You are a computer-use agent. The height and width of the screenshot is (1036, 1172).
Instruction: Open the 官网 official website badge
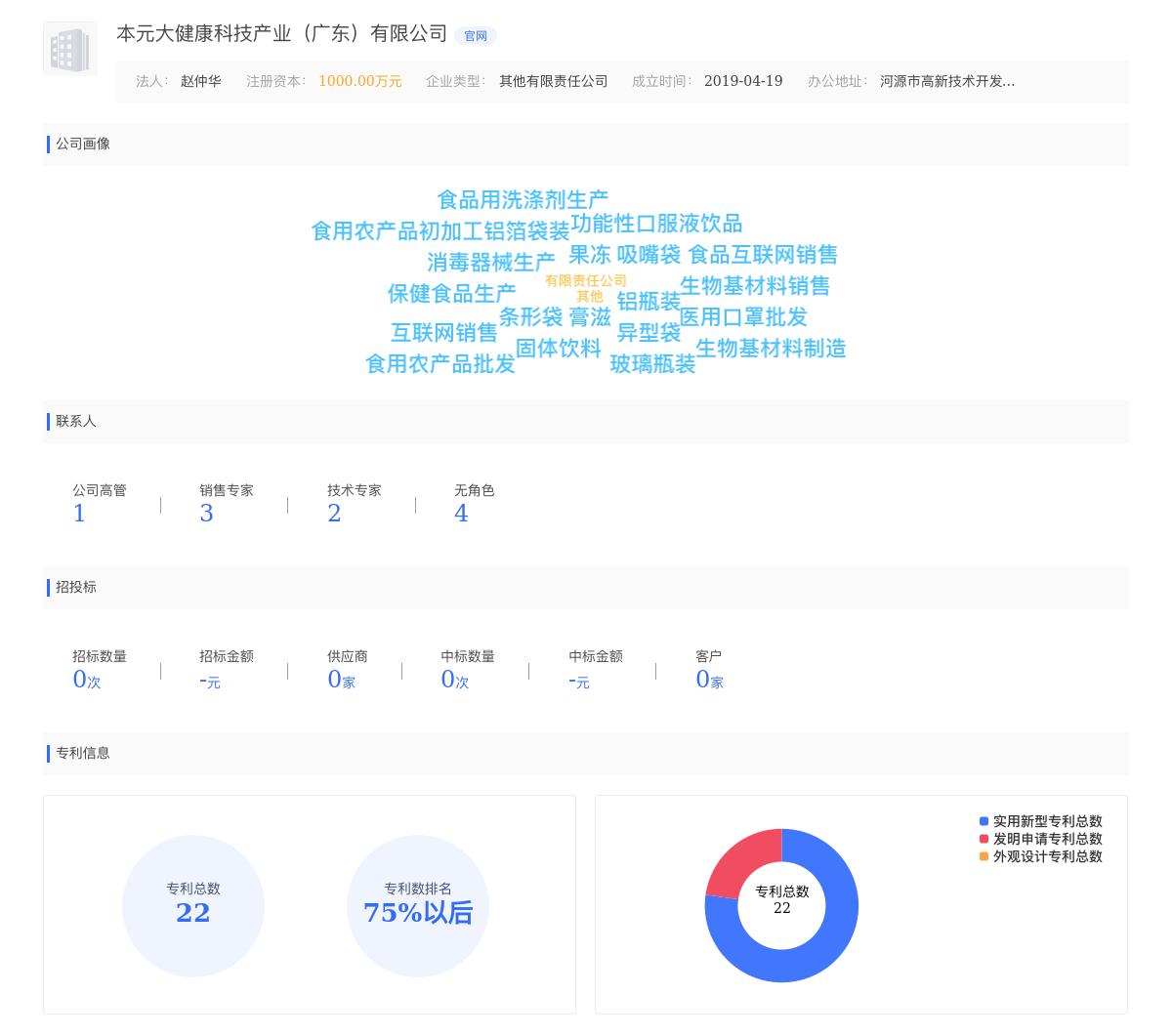pyautogui.click(x=476, y=36)
